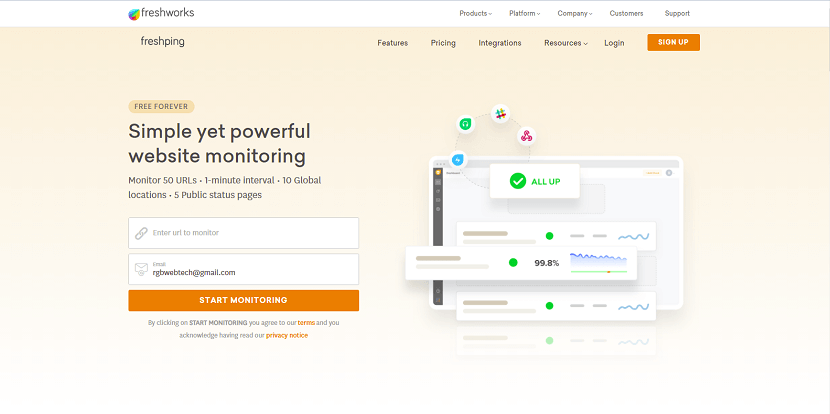Click the FREE FOREVER badge
Viewport: 830px width, 414px height.
161,106
